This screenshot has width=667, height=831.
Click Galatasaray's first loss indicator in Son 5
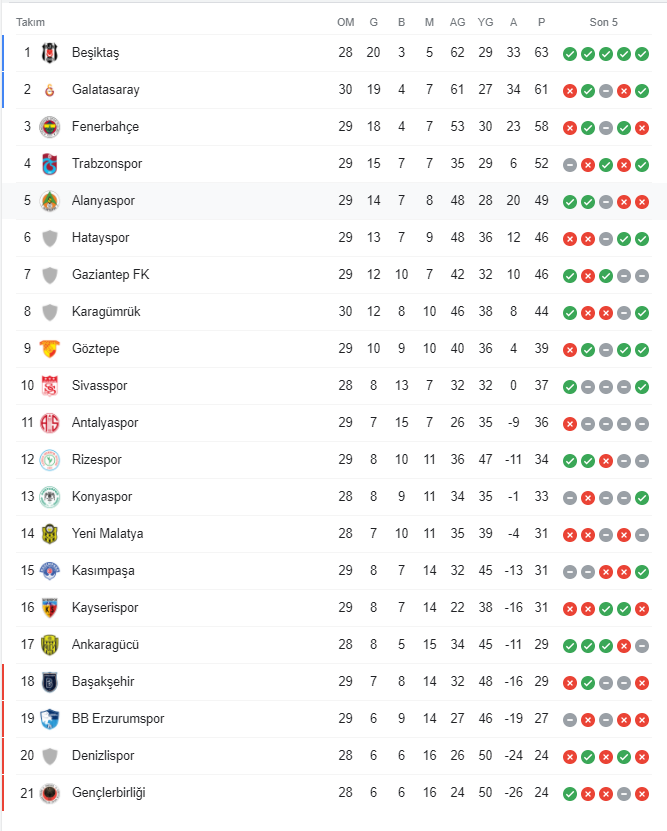click(570, 91)
